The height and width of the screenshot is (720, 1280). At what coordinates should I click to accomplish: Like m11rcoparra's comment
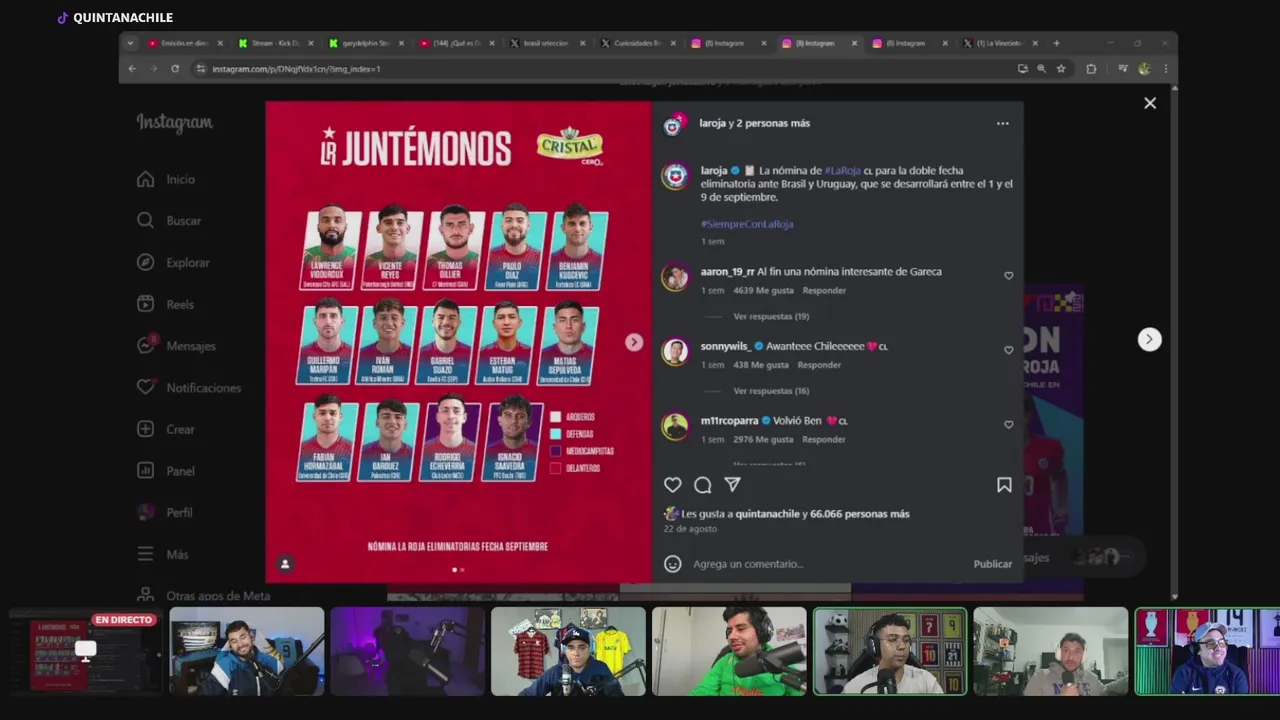point(1008,425)
